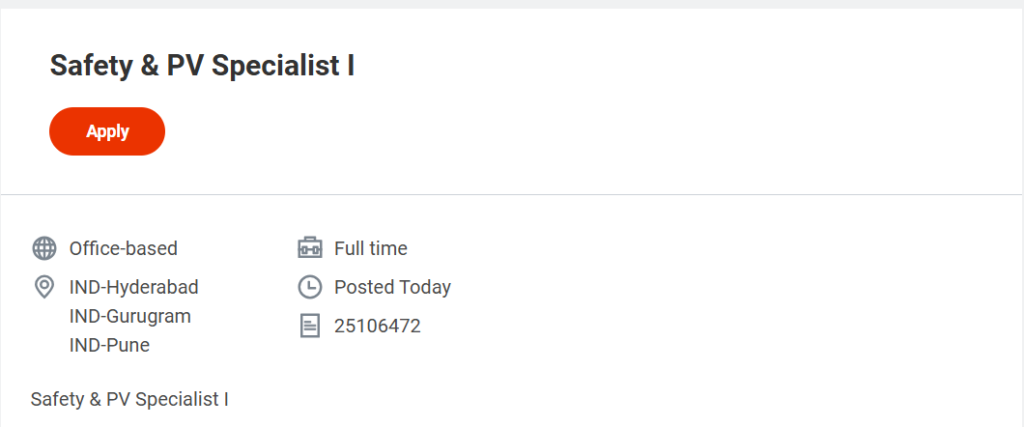1024x427 pixels.
Task: Click the clock icon beside Posted Today
Action: pos(310,287)
